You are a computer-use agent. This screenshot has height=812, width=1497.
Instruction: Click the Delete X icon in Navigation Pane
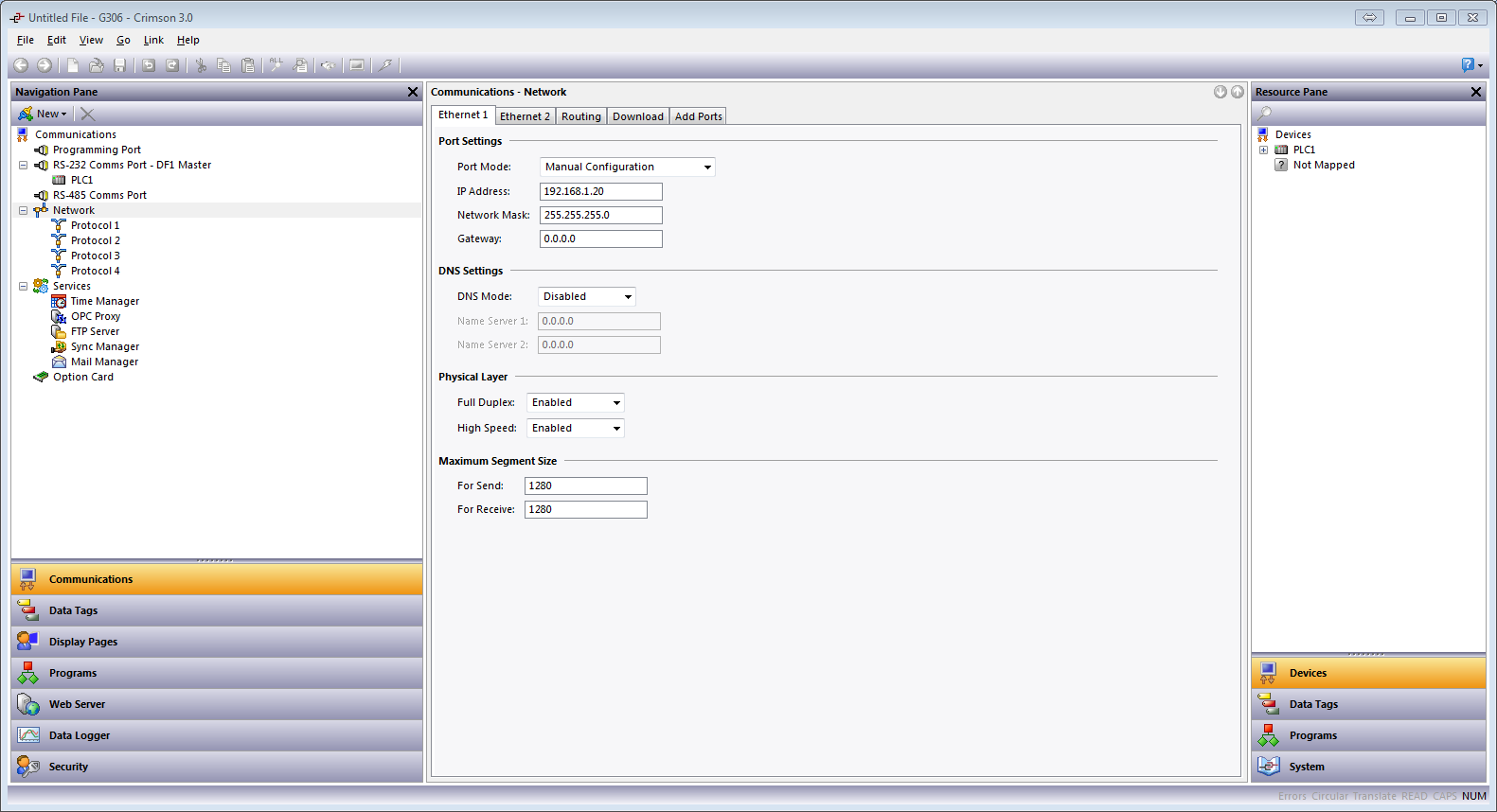(87, 114)
